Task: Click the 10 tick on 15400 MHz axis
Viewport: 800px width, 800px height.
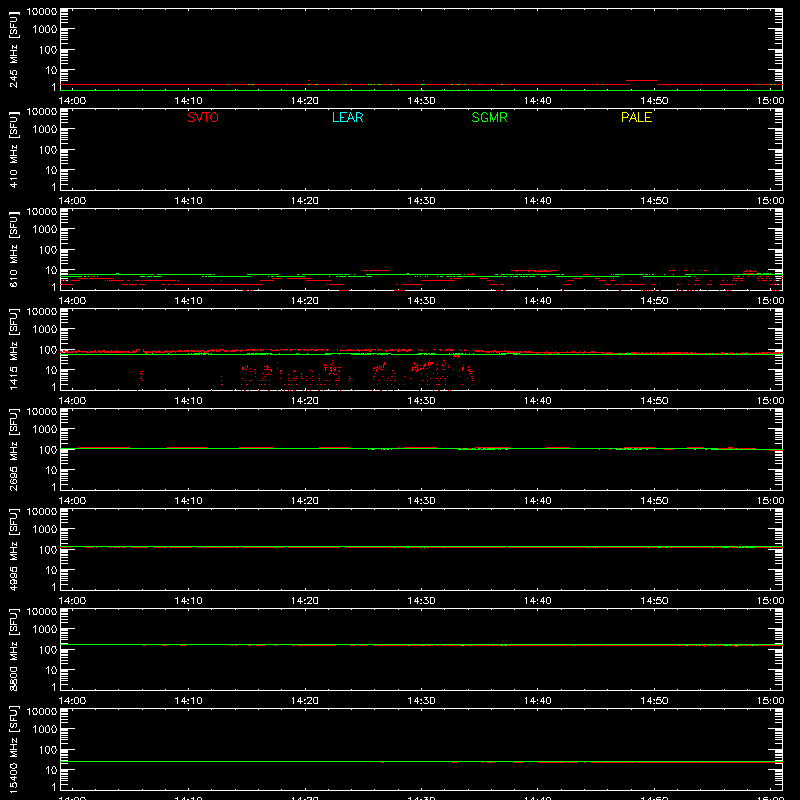Action: 51,770
